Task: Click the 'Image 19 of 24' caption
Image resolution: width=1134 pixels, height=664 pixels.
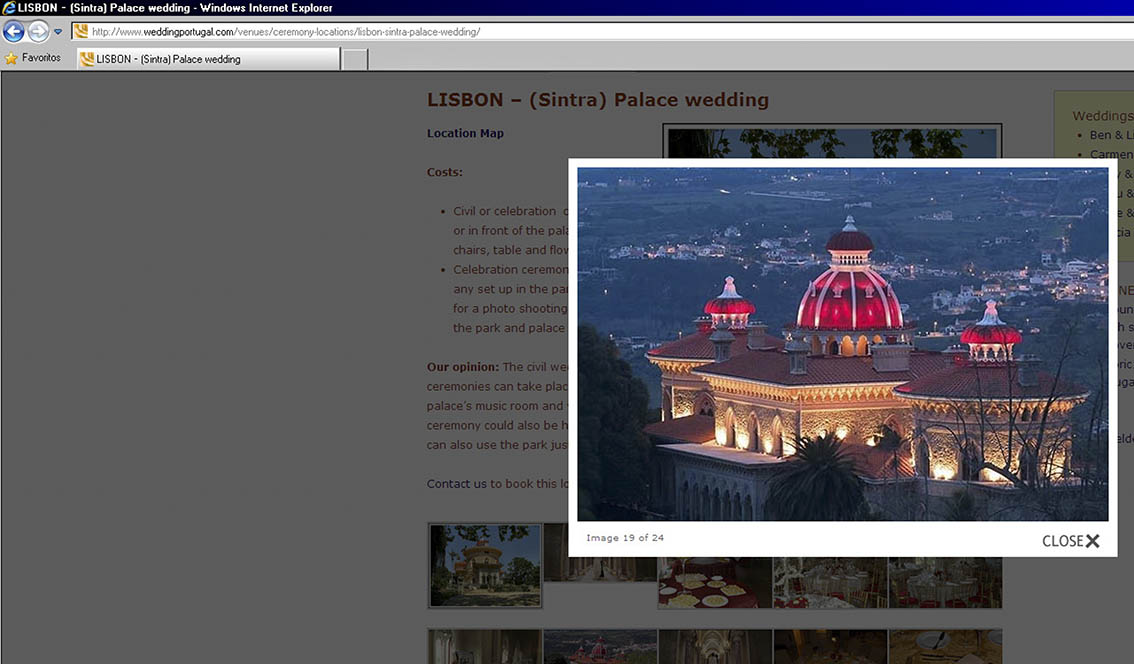Action: [x=625, y=537]
